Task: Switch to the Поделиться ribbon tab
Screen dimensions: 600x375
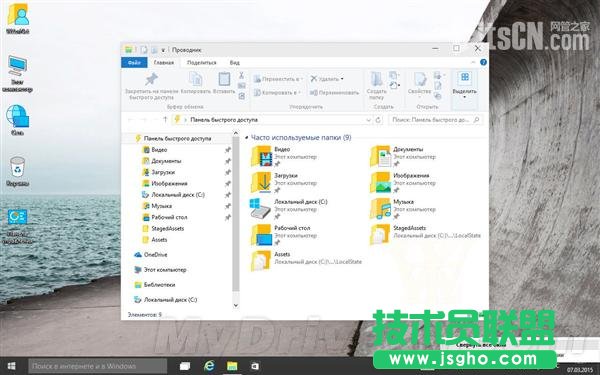Action: point(202,62)
